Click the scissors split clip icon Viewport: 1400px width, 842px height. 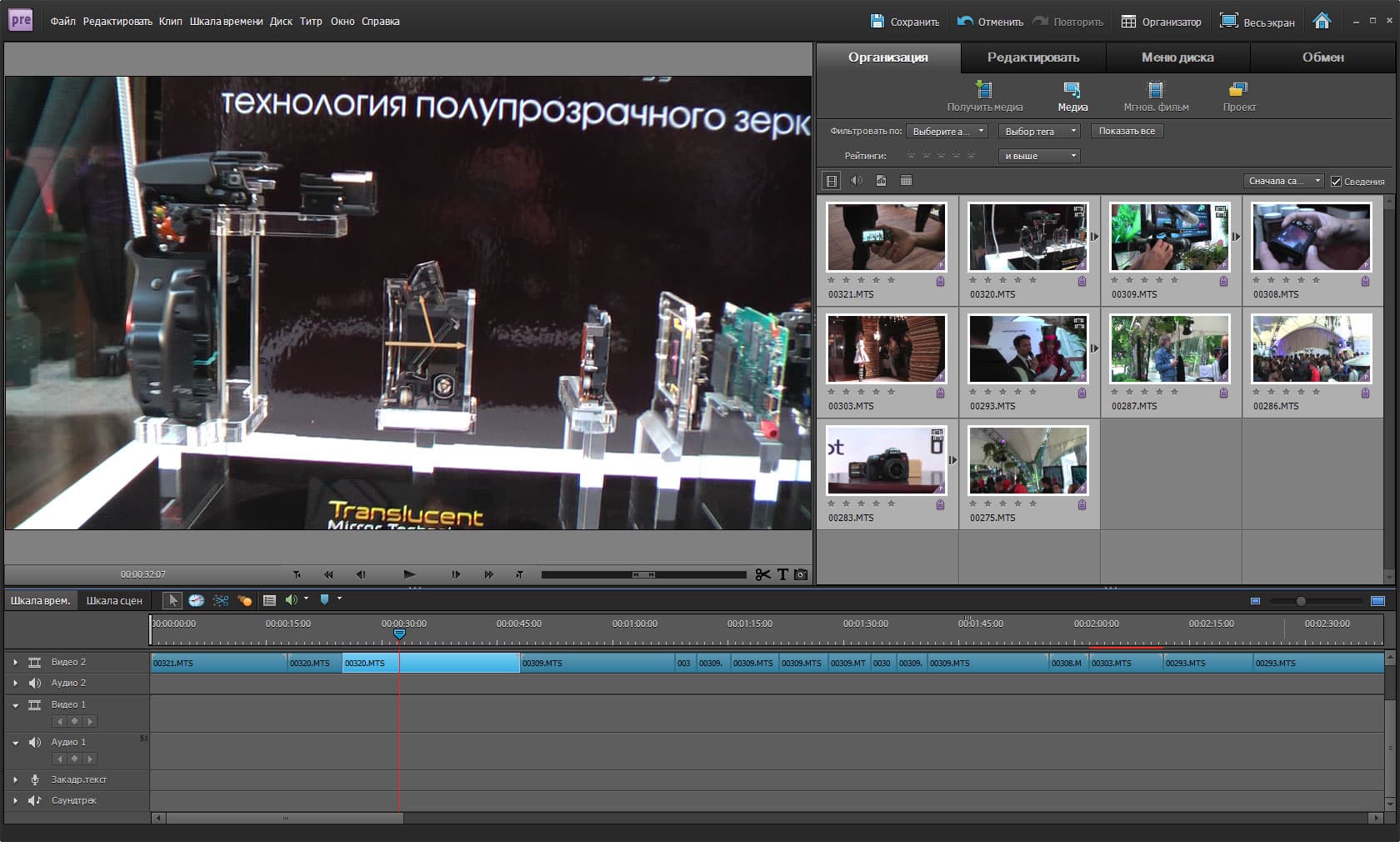click(762, 574)
